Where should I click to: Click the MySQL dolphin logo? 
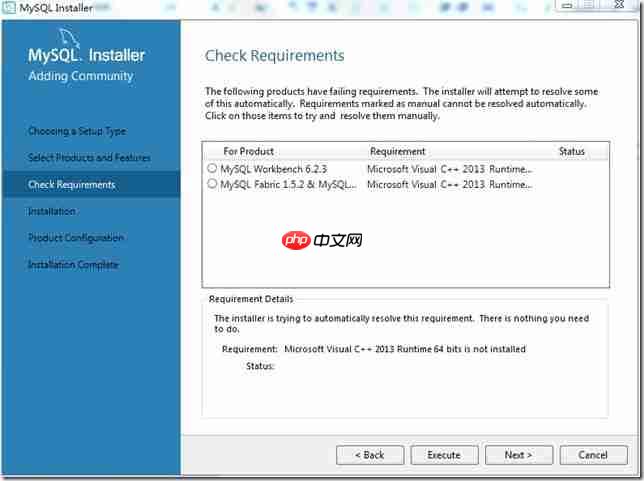pos(69,38)
